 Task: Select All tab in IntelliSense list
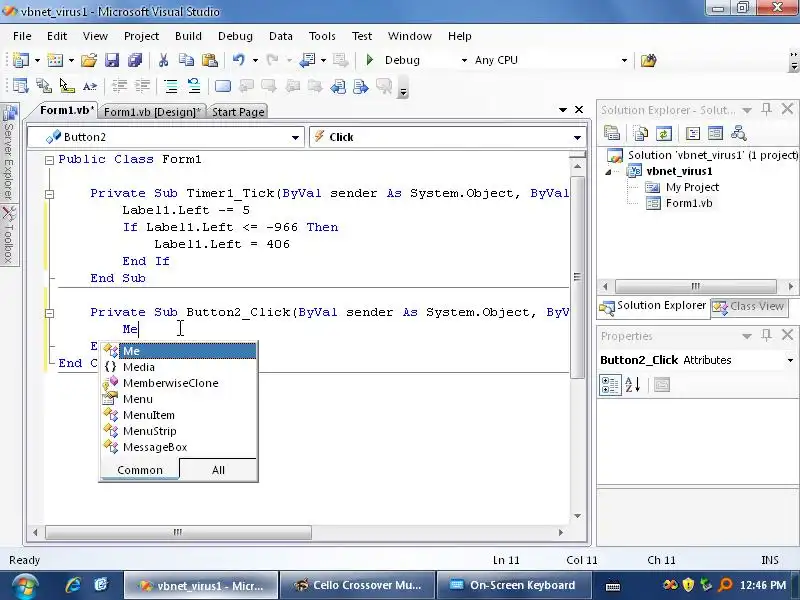click(x=218, y=470)
